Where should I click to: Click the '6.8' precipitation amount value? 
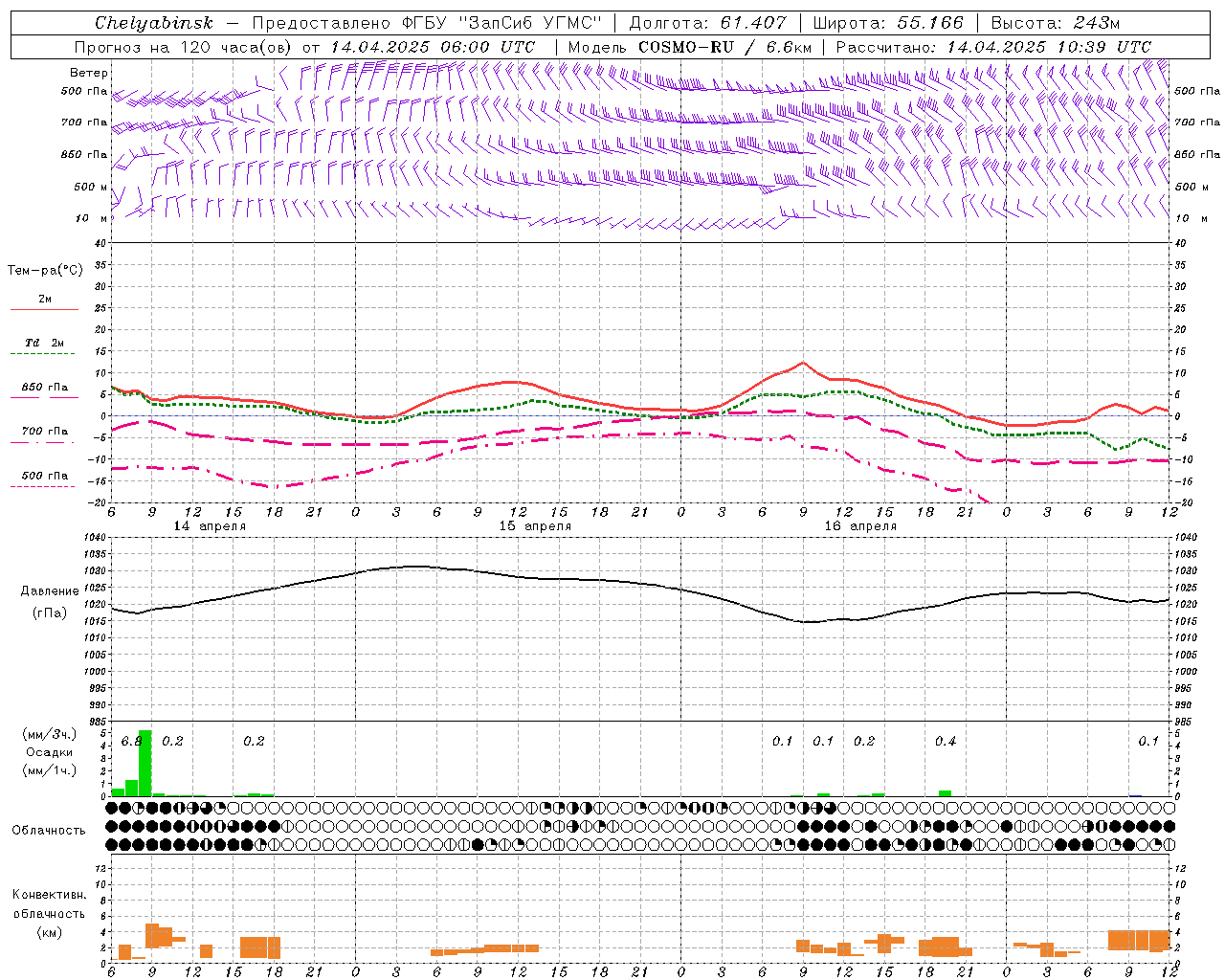[x=131, y=742]
